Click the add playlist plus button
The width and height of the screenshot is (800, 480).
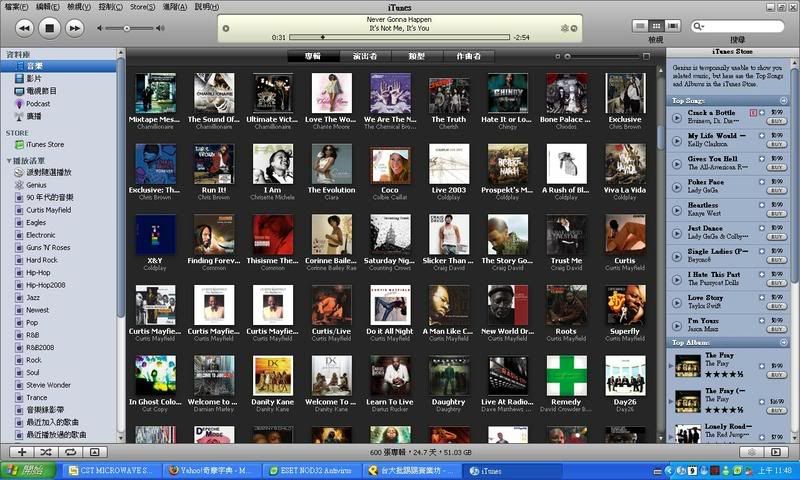pos(22,453)
